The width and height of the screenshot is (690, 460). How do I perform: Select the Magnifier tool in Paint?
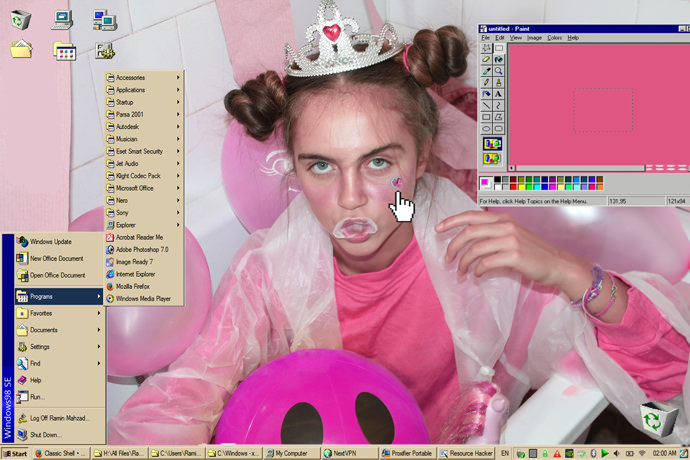point(498,71)
